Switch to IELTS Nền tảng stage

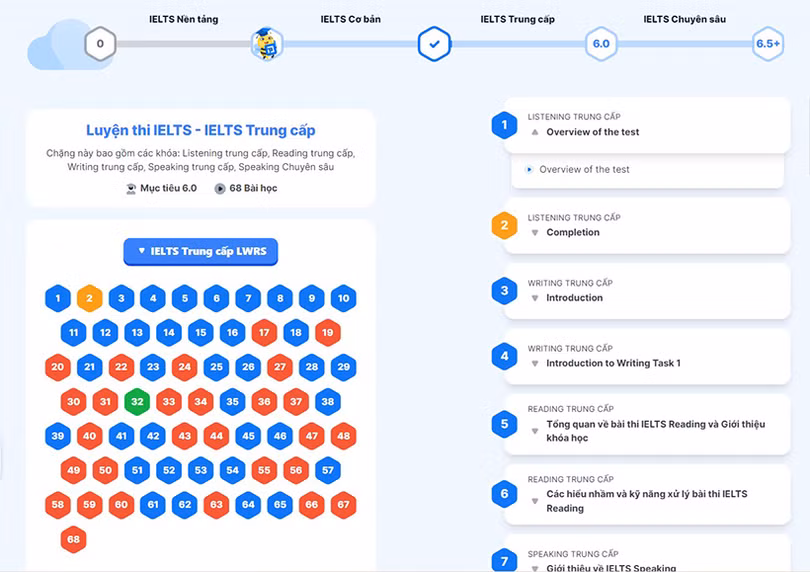[183, 19]
